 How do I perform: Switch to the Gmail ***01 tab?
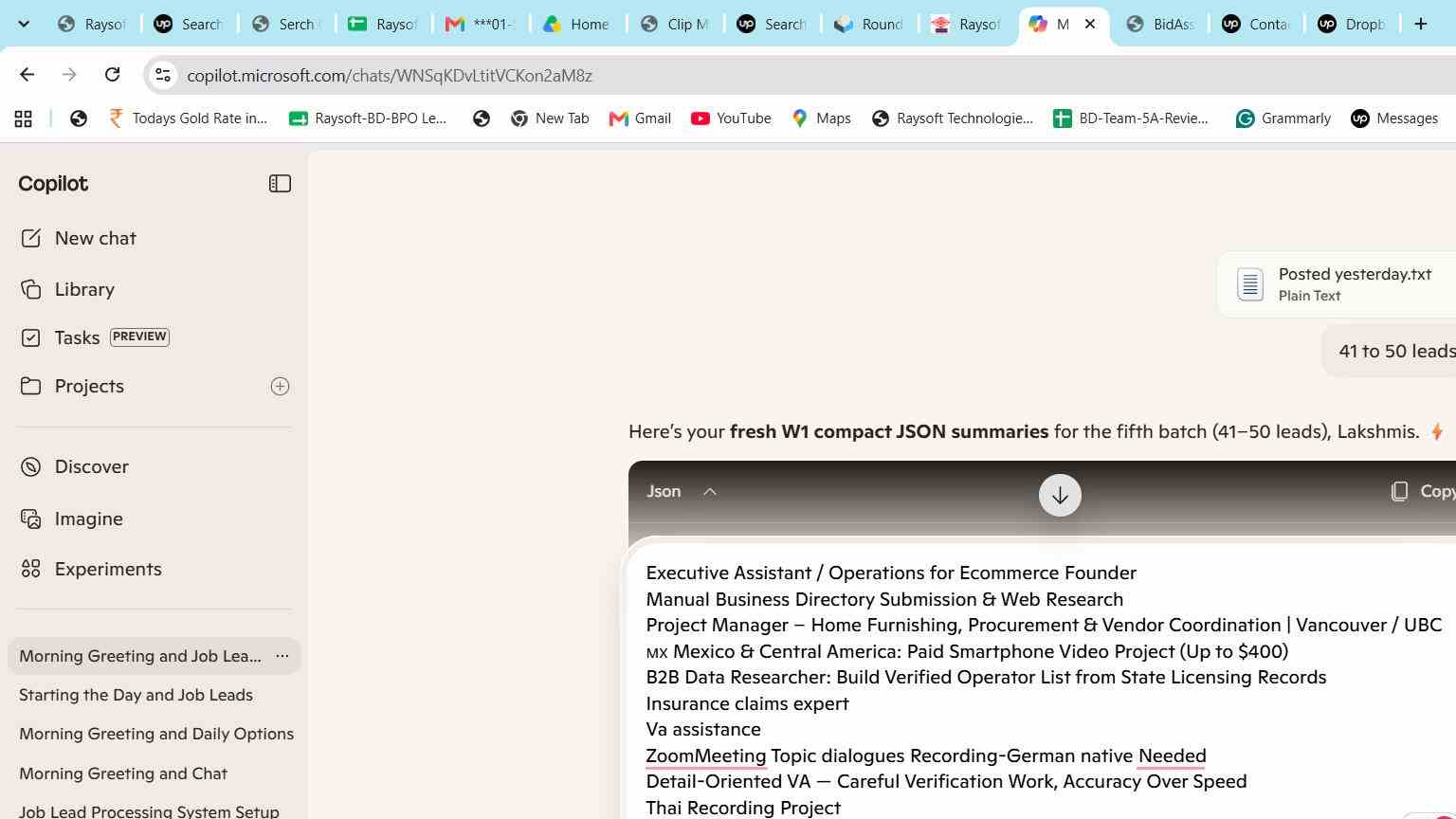(x=480, y=24)
